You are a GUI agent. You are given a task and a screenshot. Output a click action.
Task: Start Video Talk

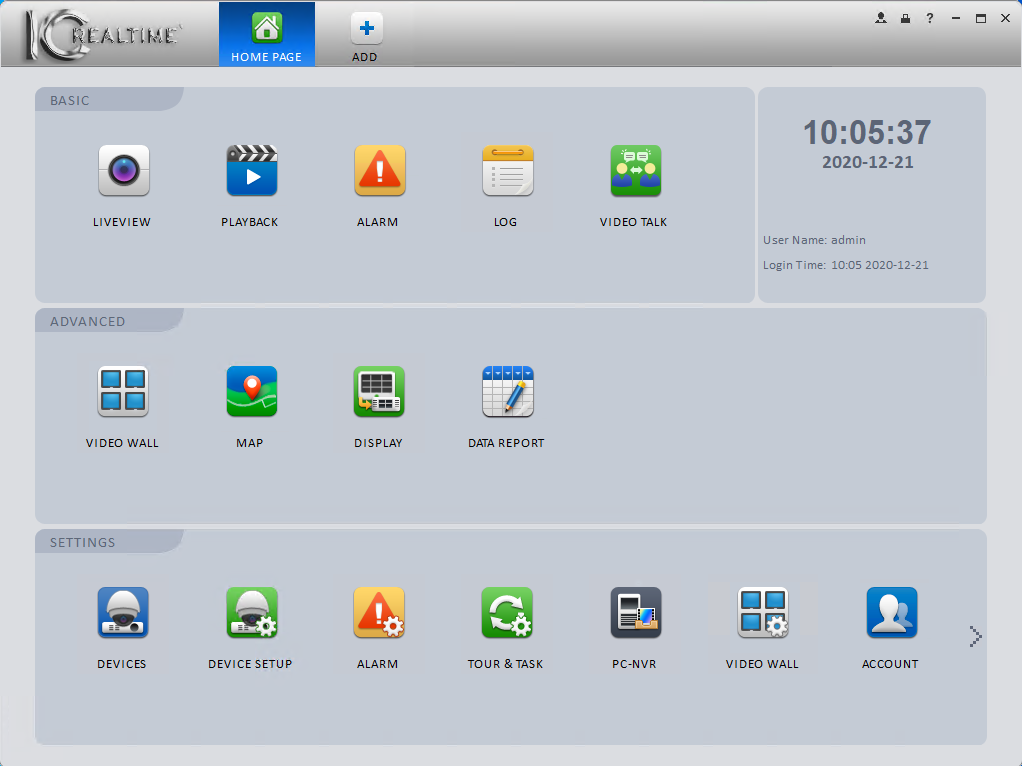[635, 171]
